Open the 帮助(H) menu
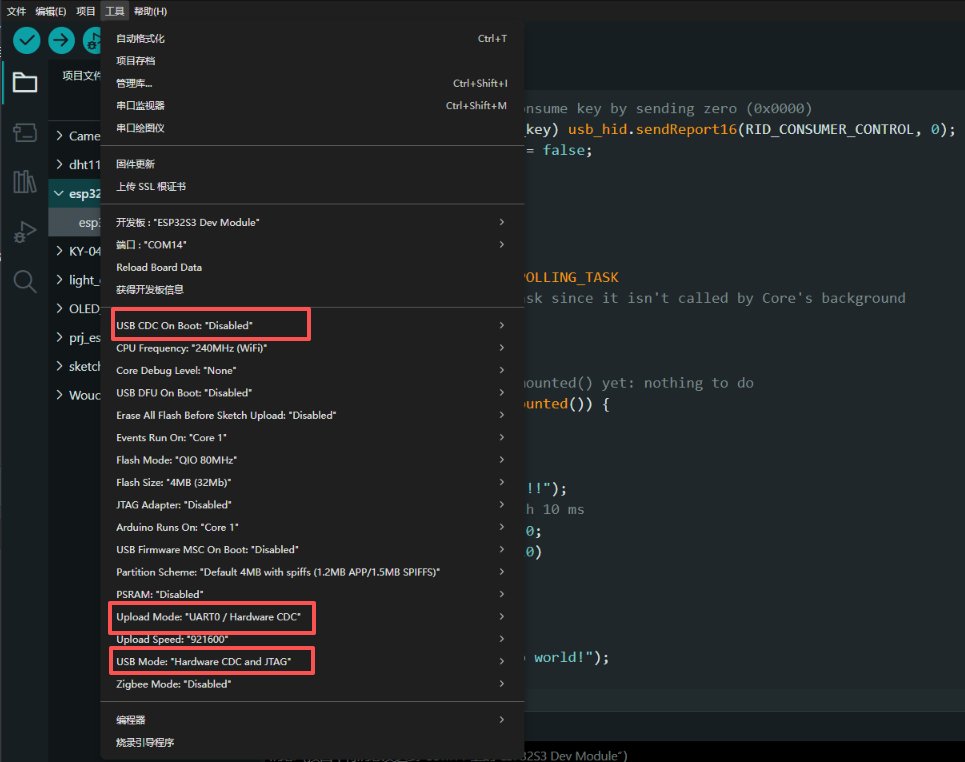This screenshot has width=965, height=762. (150, 11)
